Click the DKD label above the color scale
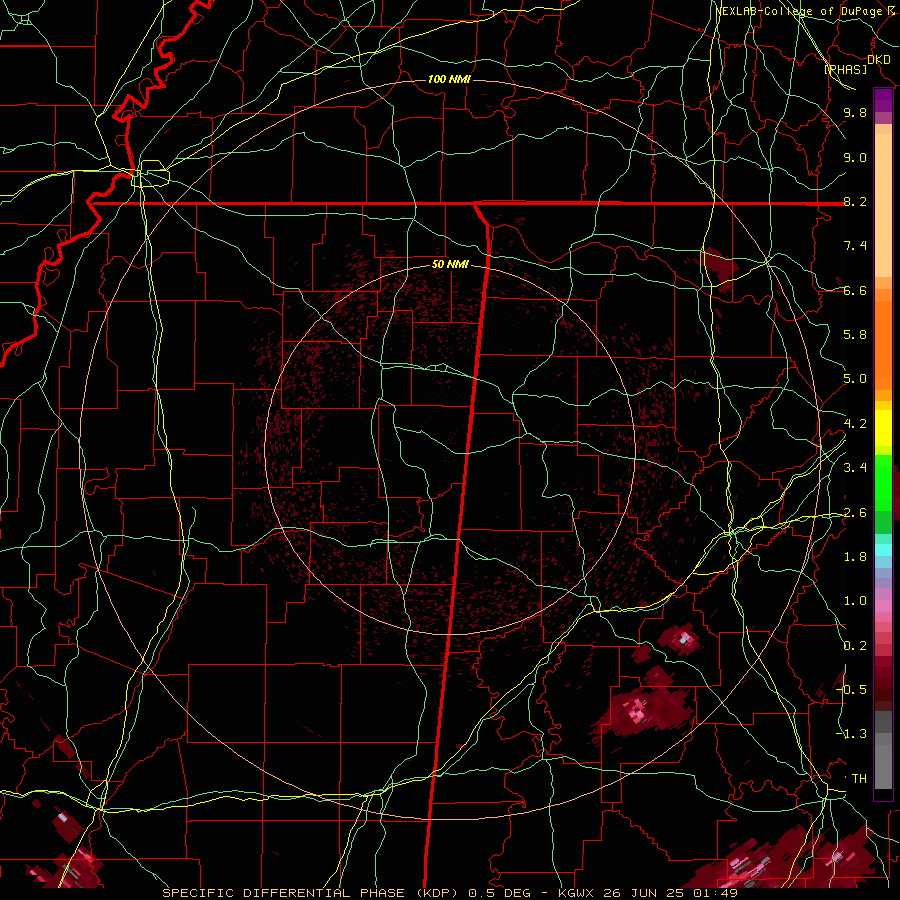This screenshot has height=900, width=900. [878, 59]
